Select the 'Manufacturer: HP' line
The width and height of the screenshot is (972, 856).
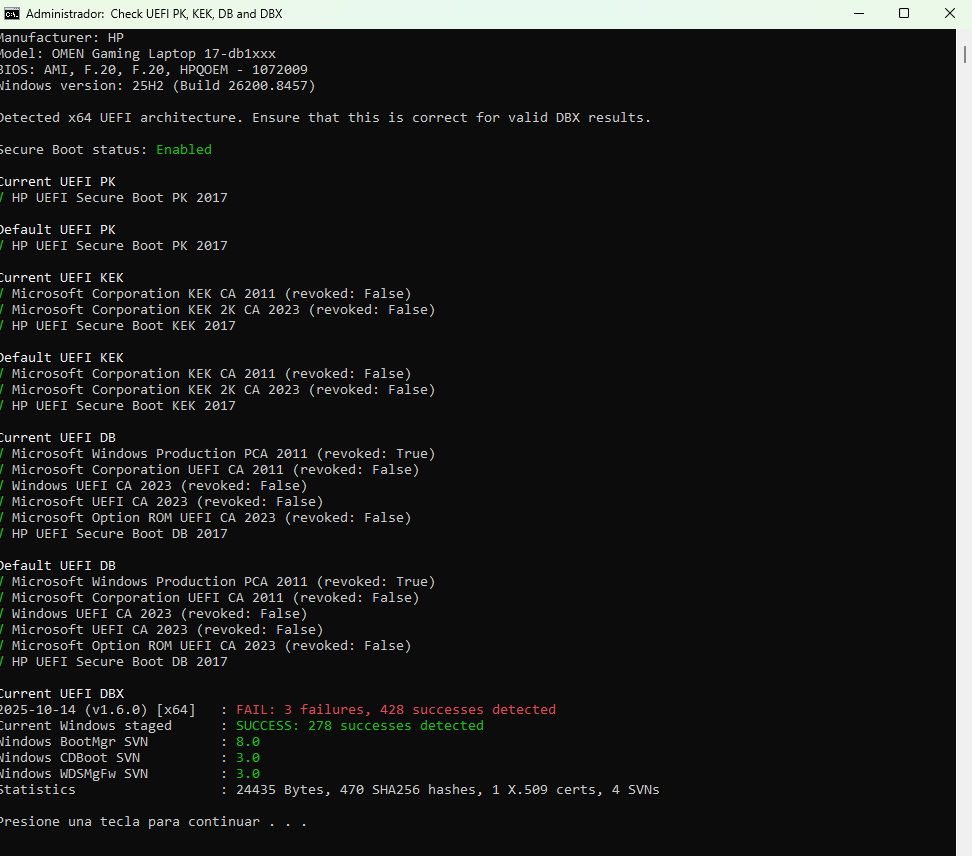coord(62,38)
